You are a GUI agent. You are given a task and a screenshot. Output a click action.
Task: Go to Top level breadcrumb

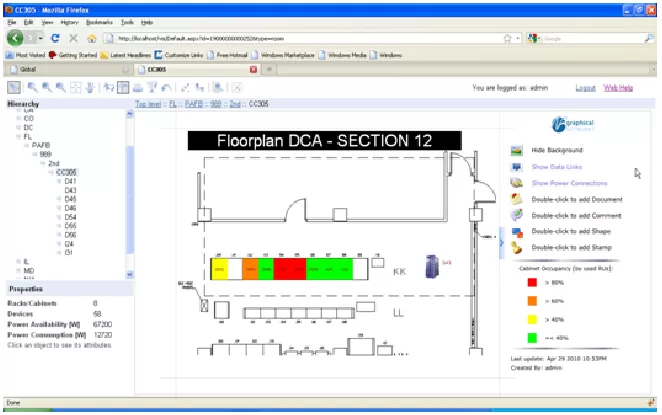coord(148,104)
